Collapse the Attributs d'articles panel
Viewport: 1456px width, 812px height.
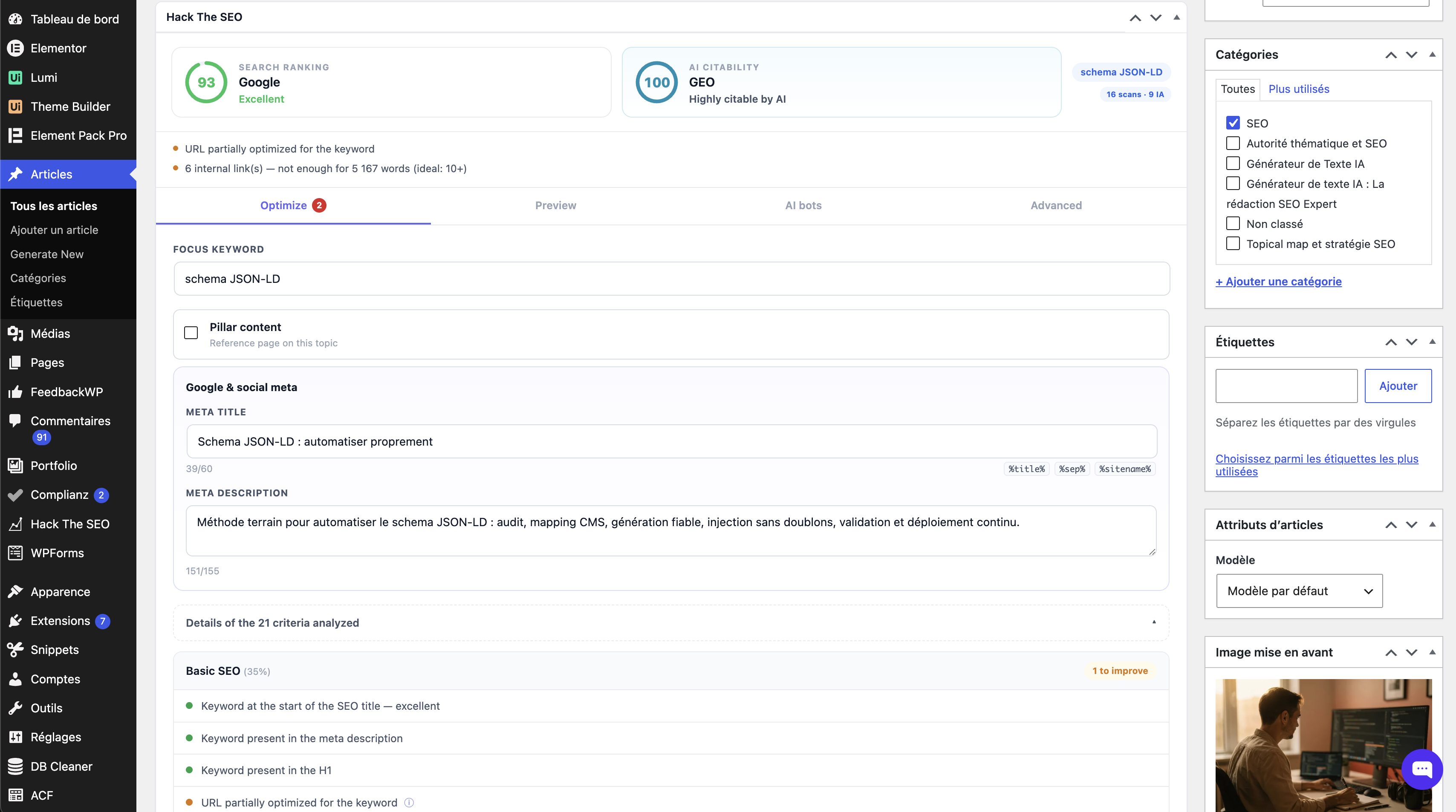tap(1432, 524)
